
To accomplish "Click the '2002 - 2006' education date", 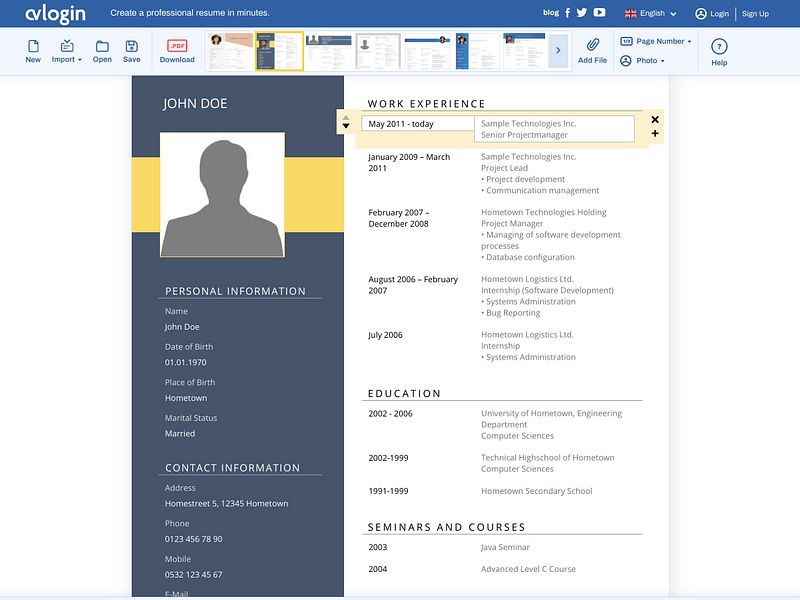I will [390, 414].
